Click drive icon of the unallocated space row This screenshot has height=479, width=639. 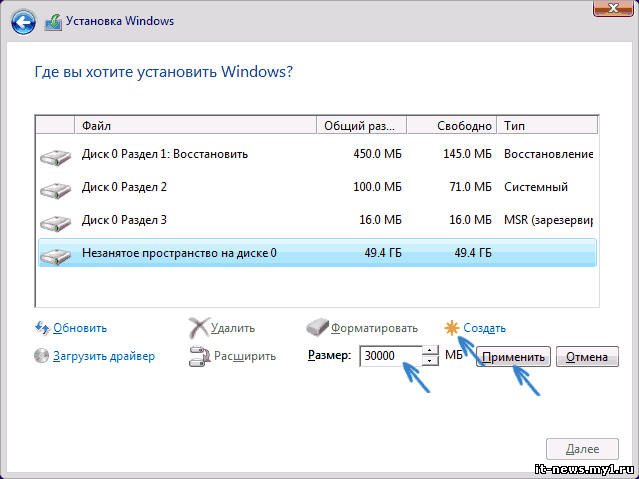point(55,256)
